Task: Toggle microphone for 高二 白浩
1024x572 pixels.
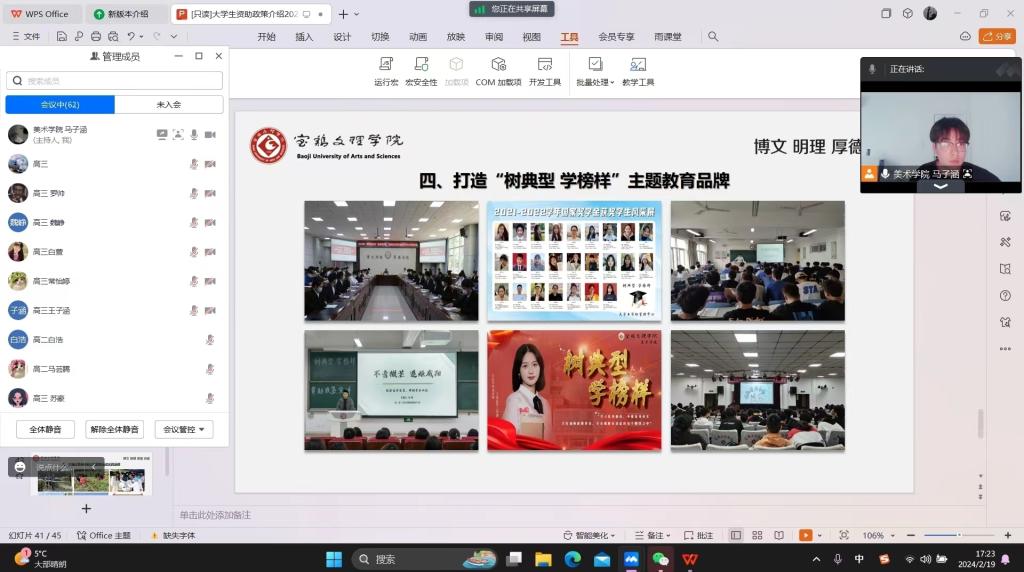Action: 210,340
